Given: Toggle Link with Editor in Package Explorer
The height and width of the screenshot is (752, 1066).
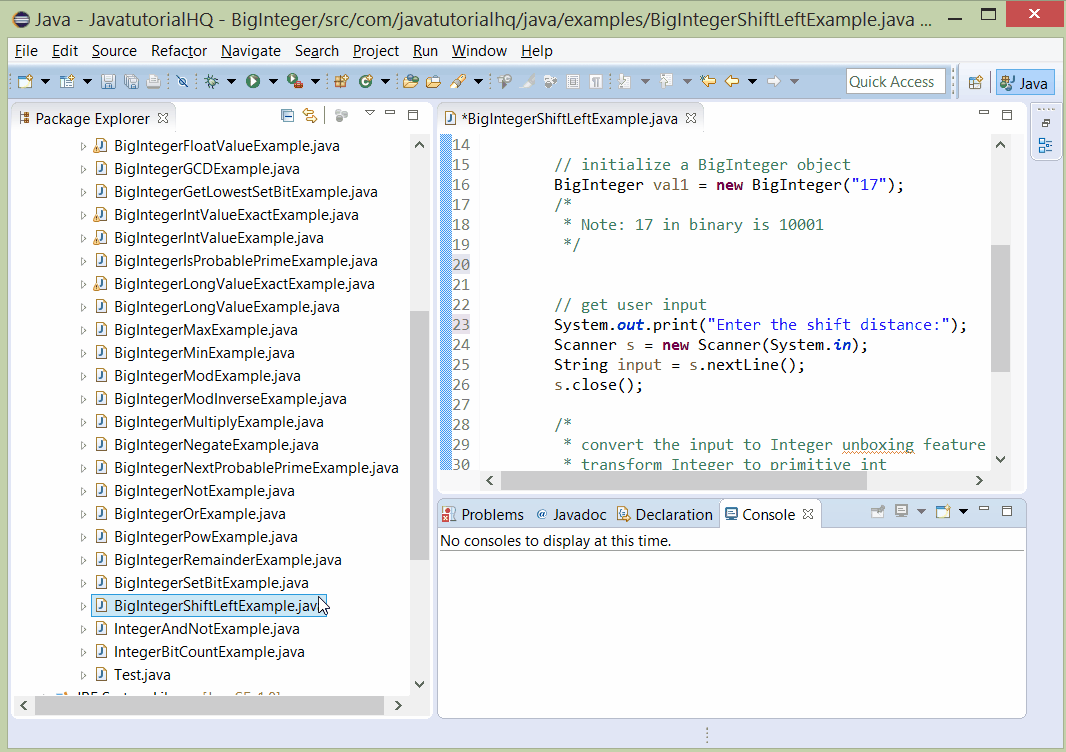Looking at the screenshot, I should [x=311, y=116].
